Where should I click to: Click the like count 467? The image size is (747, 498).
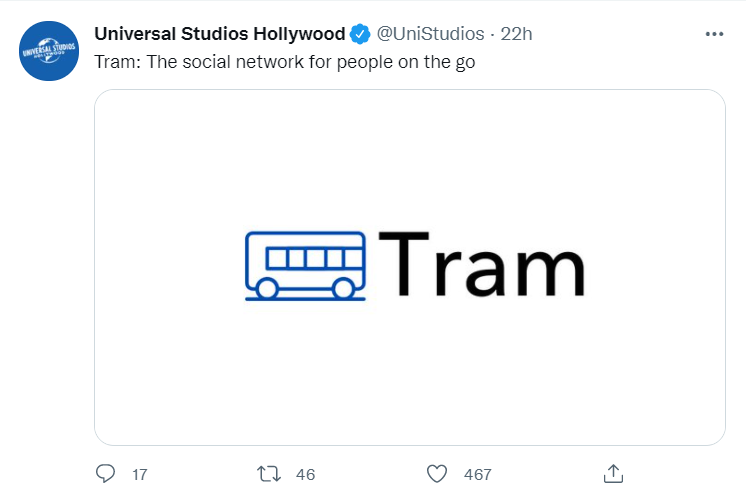(x=477, y=474)
